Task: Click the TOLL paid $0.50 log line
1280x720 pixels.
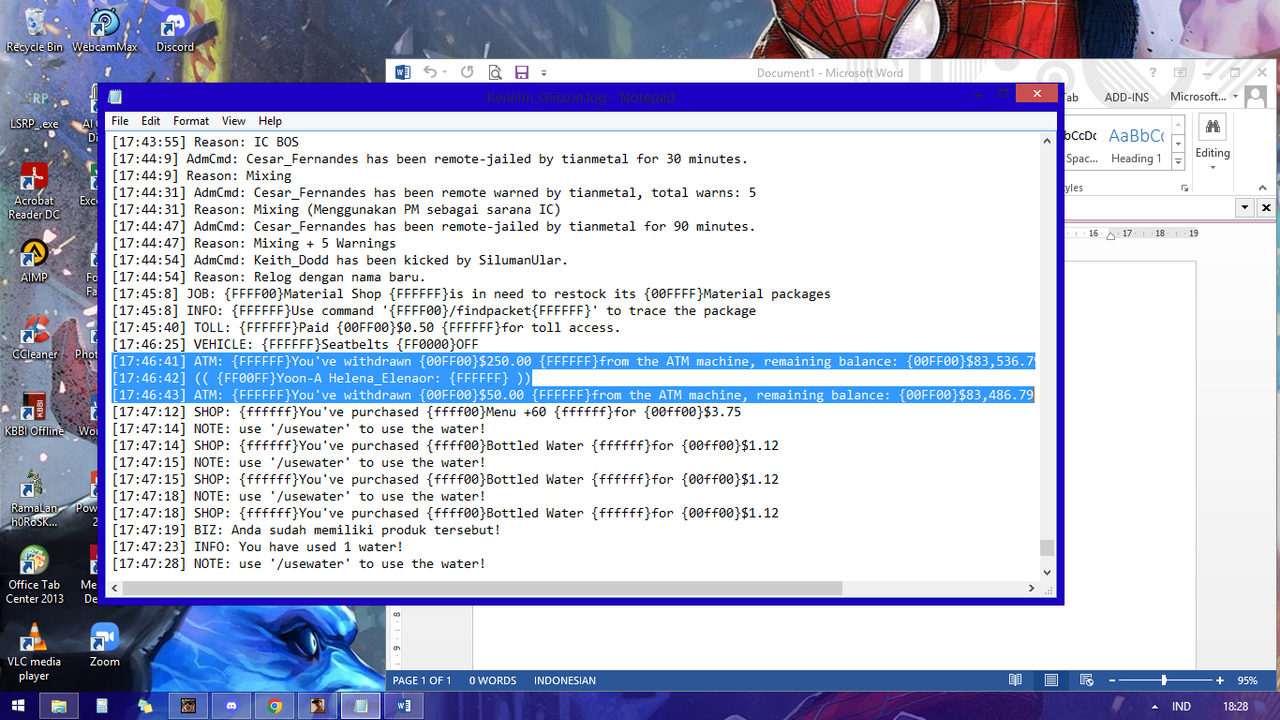Action: pyautogui.click(x=366, y=327)
